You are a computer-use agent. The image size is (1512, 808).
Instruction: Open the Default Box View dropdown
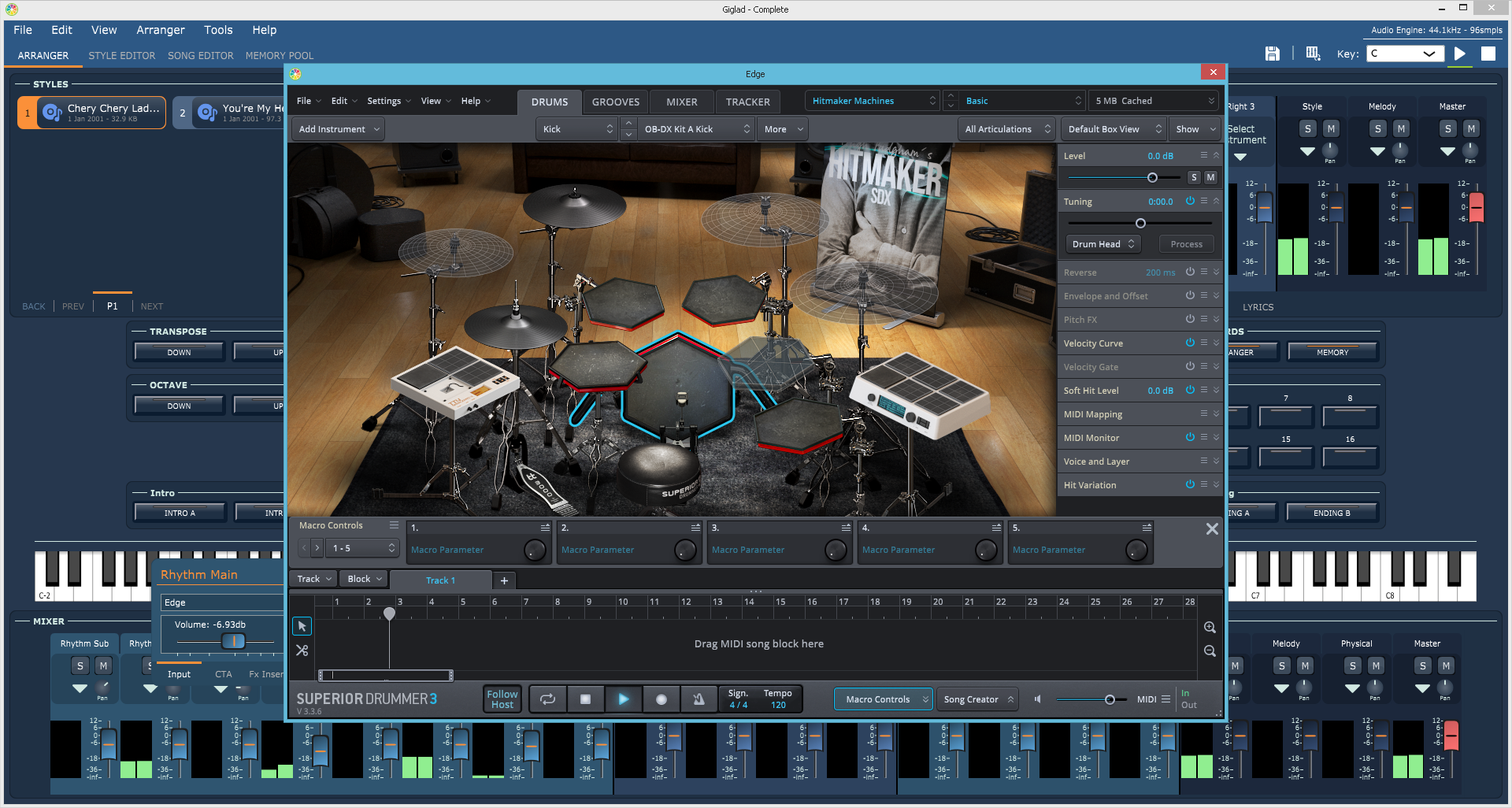click(x=1114, y=129)
